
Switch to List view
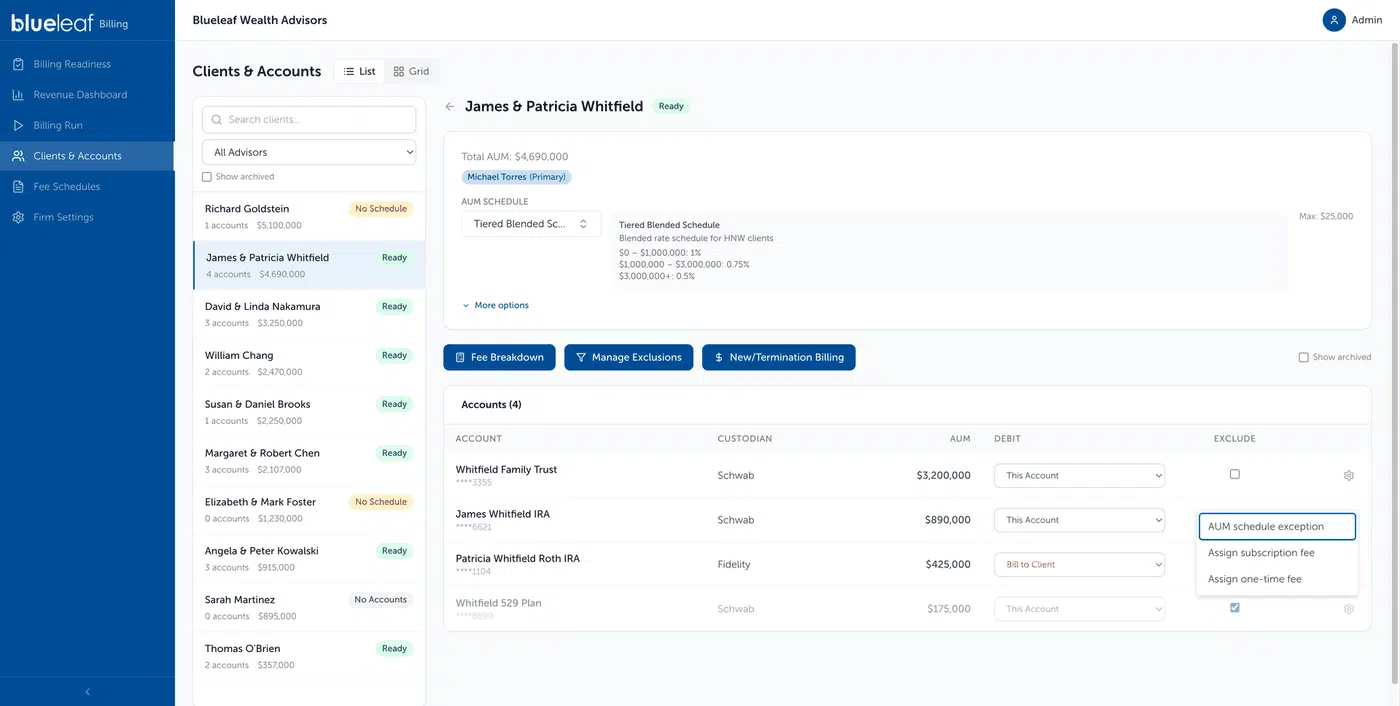point(359,71)
